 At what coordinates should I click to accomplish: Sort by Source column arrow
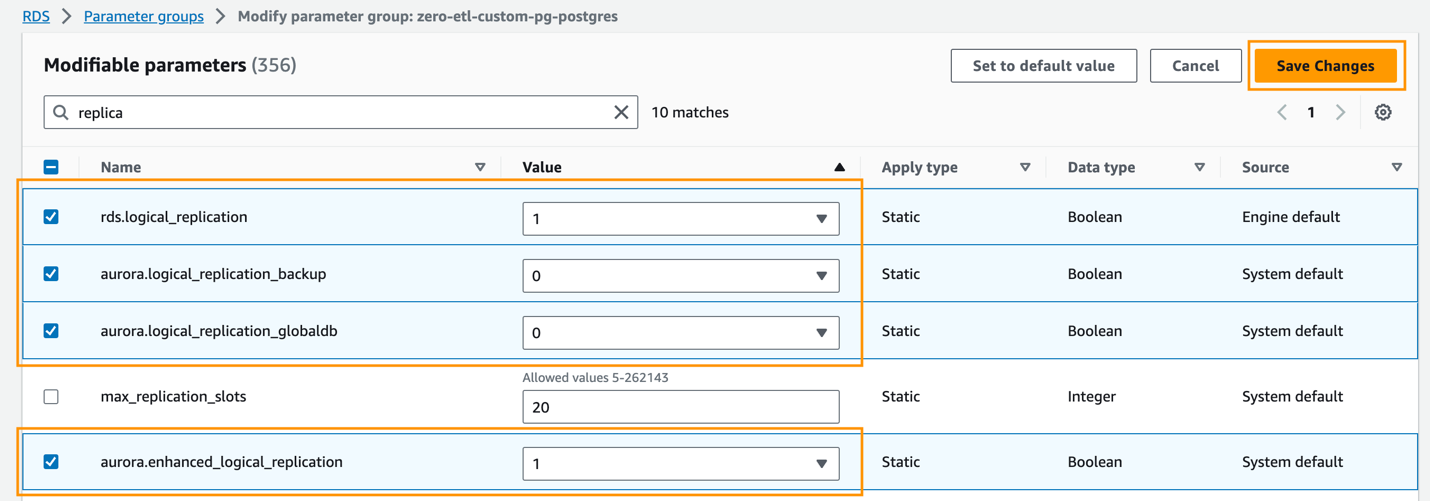coord(1396,168)
